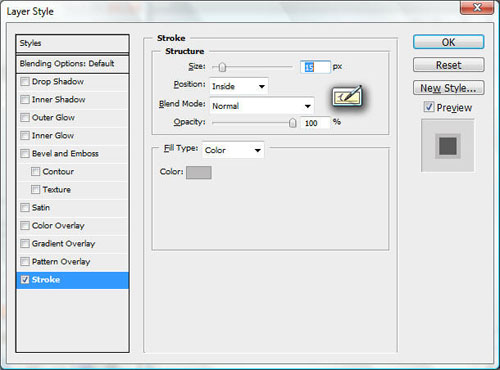Check the Texture checkbox

(35, 190)
